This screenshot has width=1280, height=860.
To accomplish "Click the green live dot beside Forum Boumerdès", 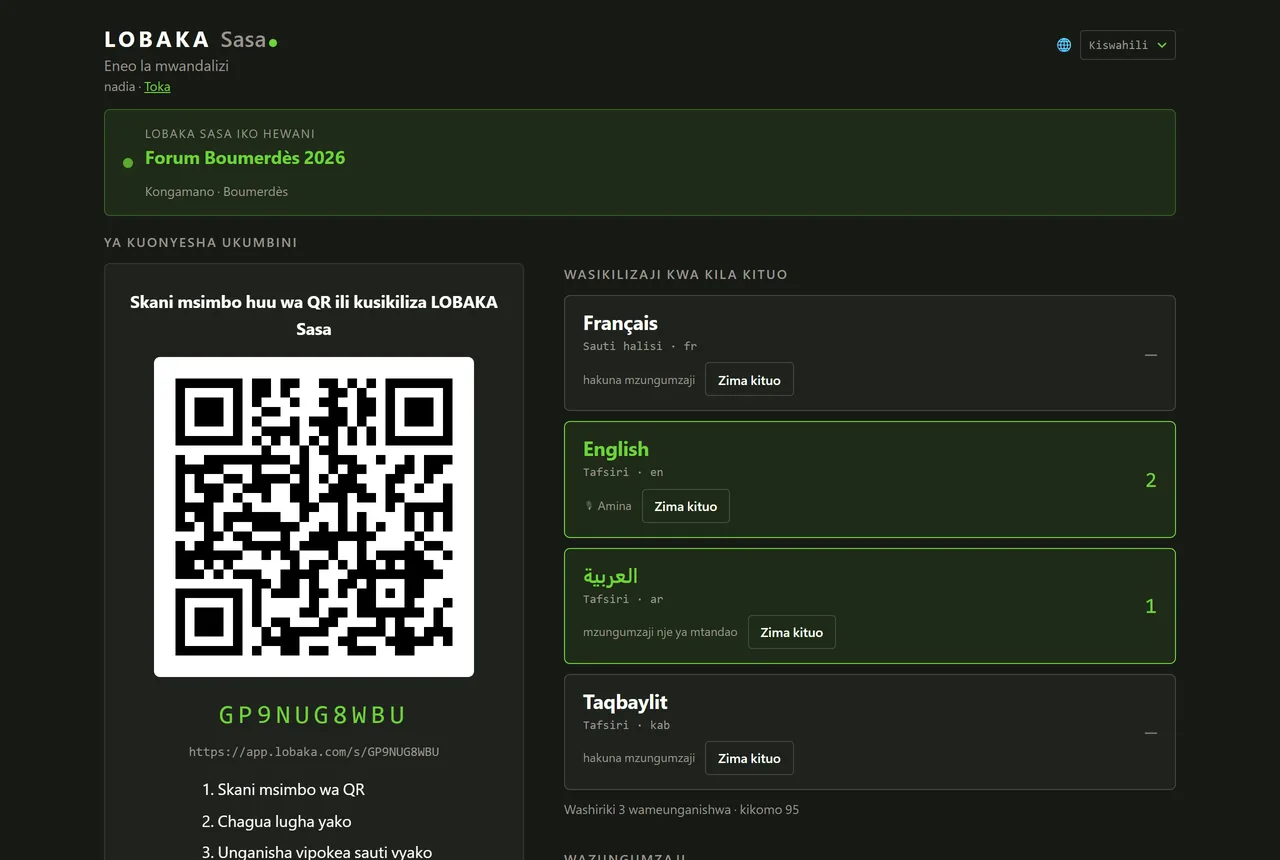I will [x=128, y=163].
